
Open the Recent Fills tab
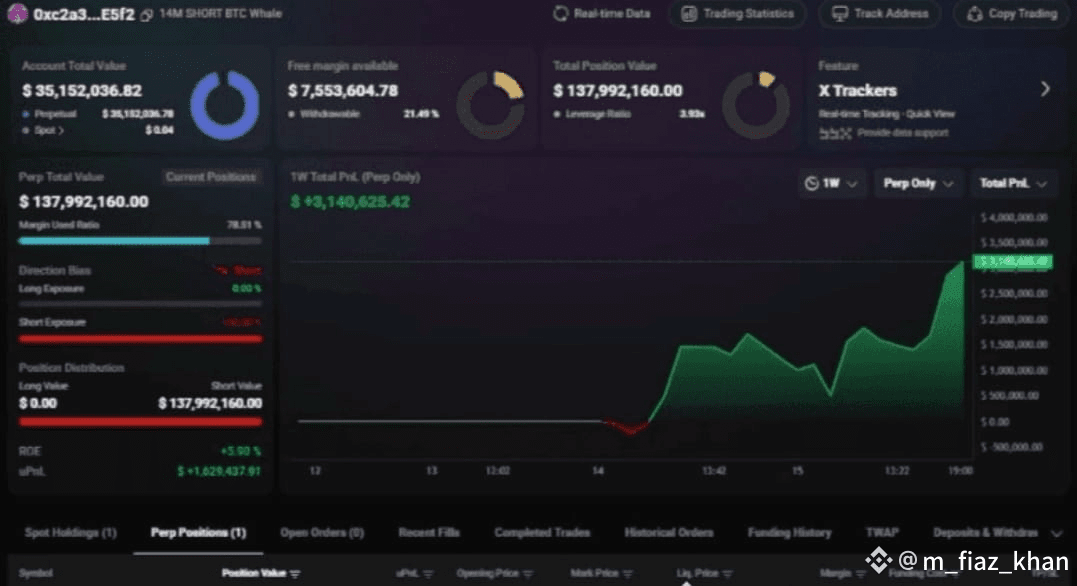click(x=429, y=532)
